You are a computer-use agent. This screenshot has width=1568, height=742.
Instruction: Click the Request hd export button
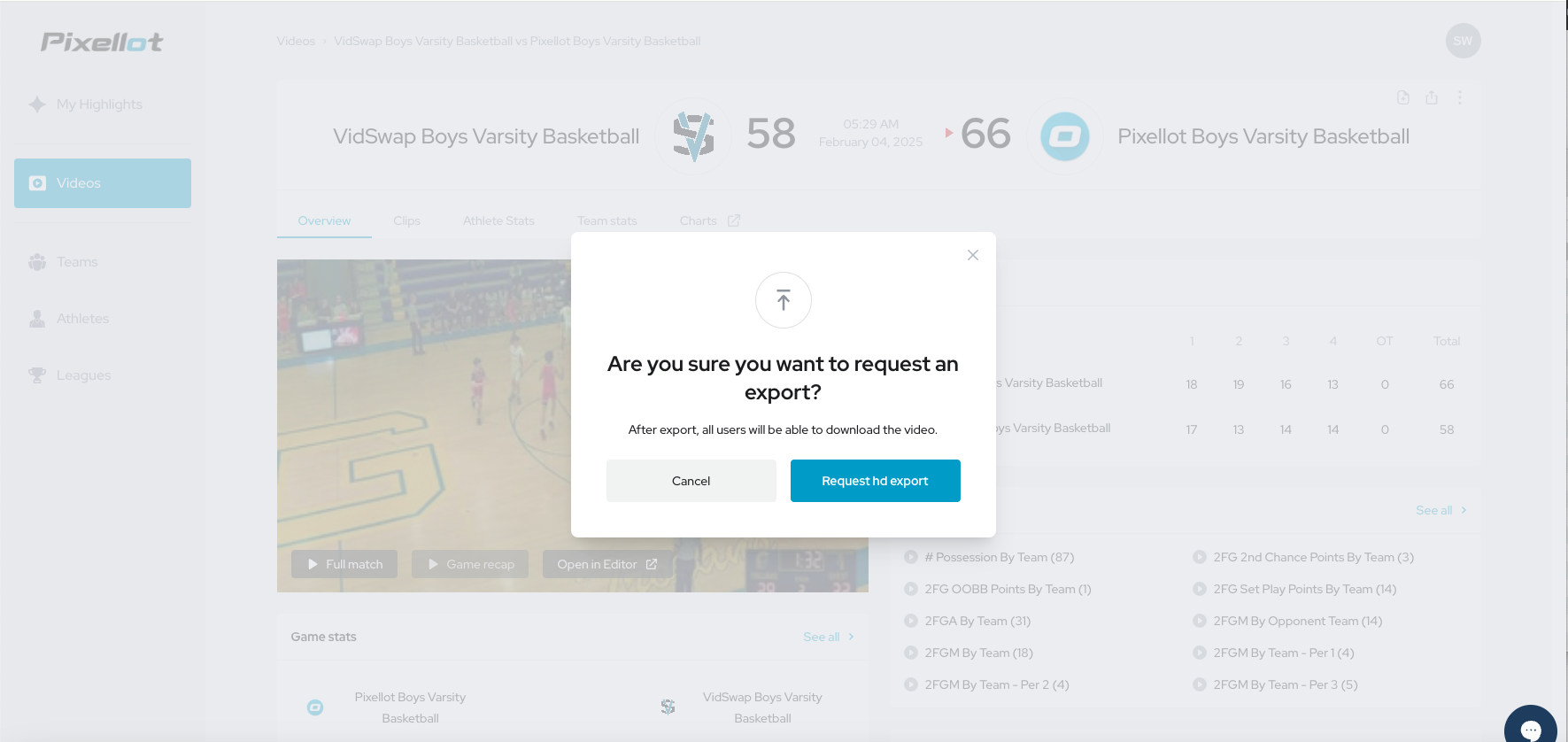click(x=875, y=481)
